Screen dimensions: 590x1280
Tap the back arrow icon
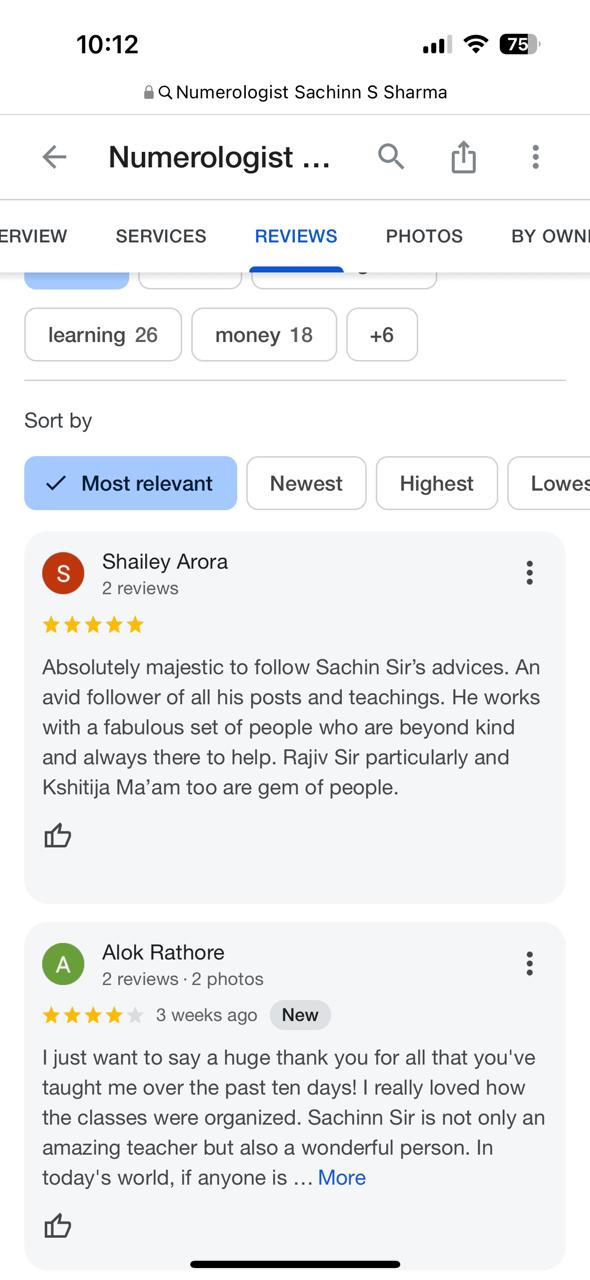click(54, 157)
